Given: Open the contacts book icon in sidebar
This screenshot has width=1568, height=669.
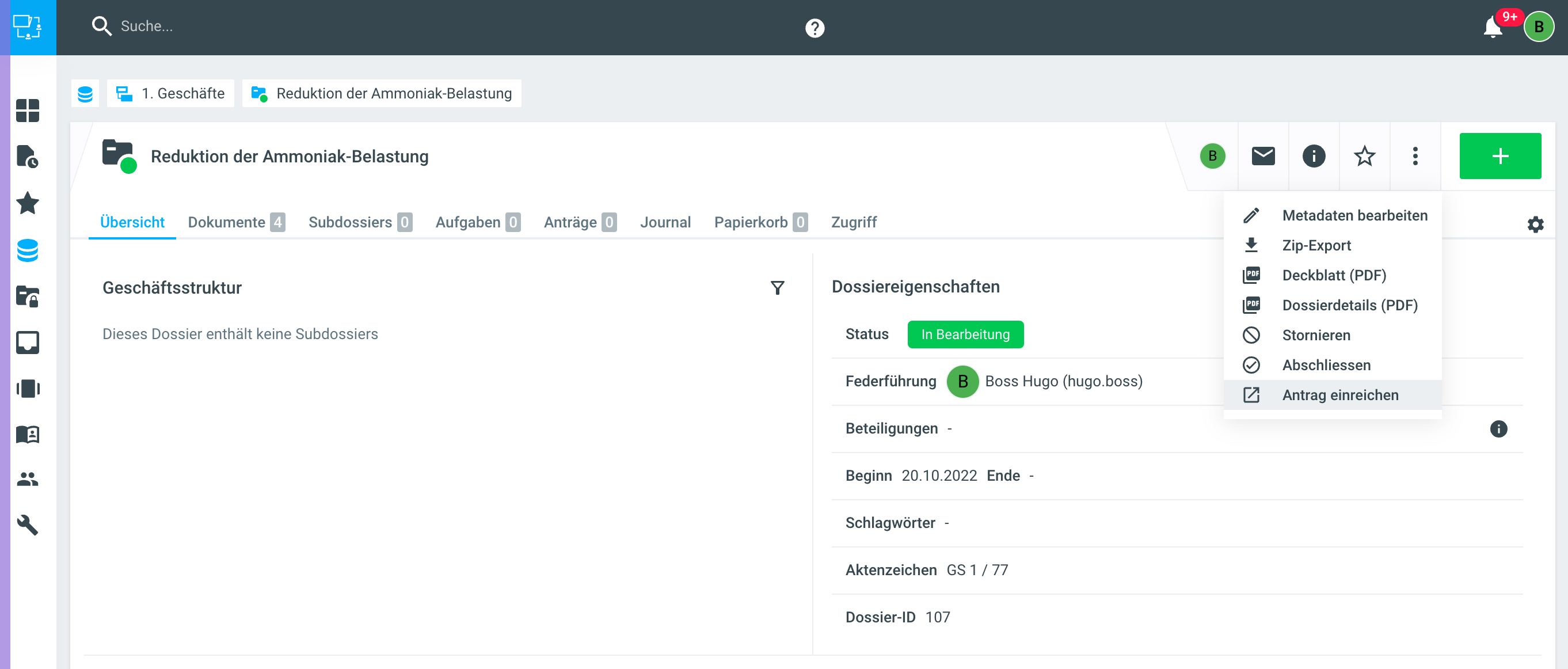Looking at the screenshot, I should (x=28, y=434).
